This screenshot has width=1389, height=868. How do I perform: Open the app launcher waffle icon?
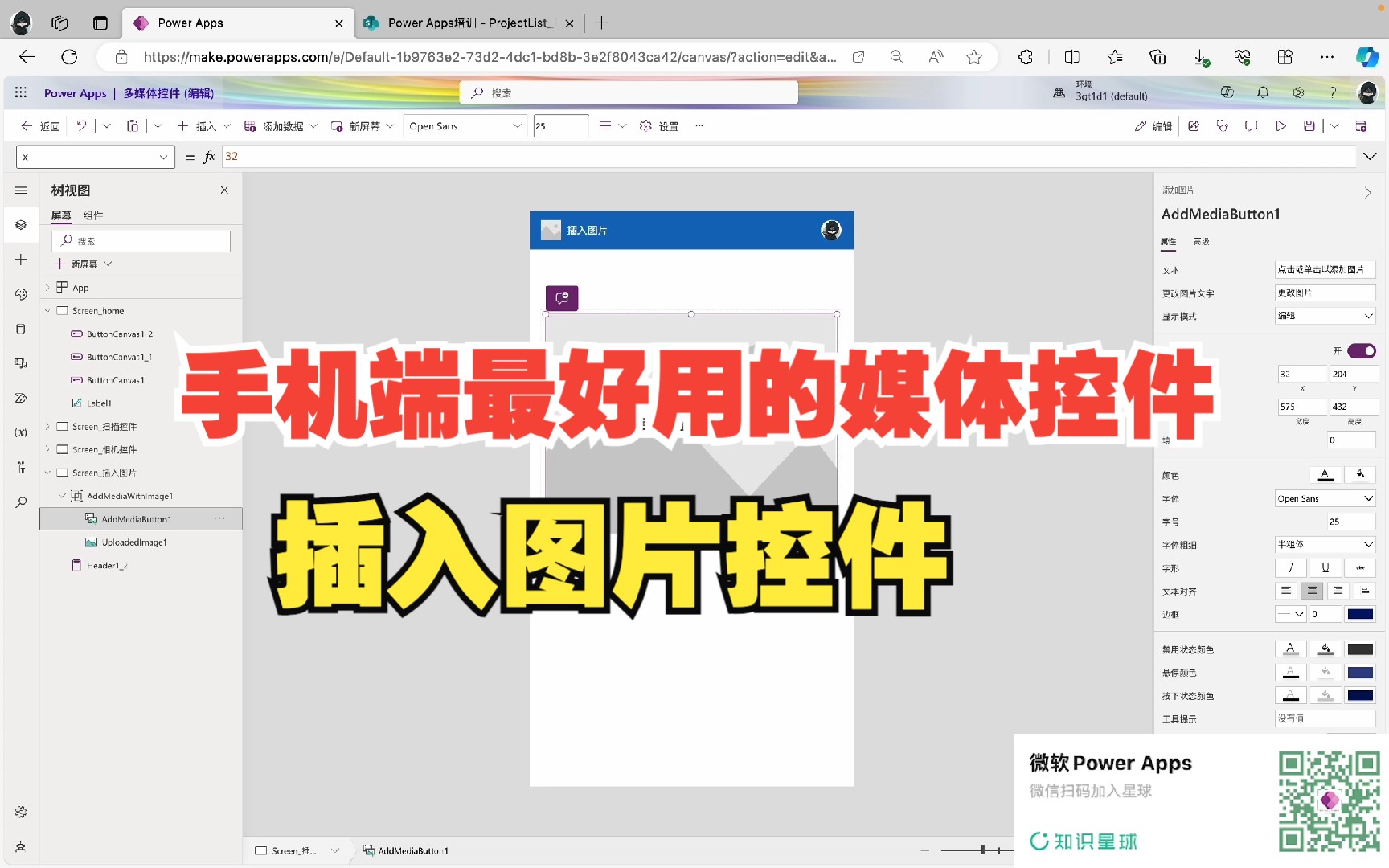21,92
